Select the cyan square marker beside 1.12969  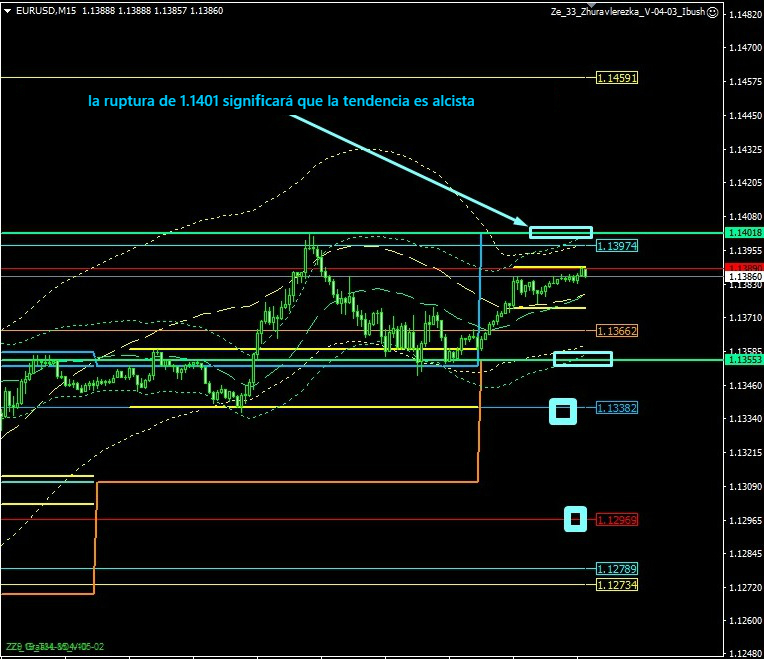(575, 519)
